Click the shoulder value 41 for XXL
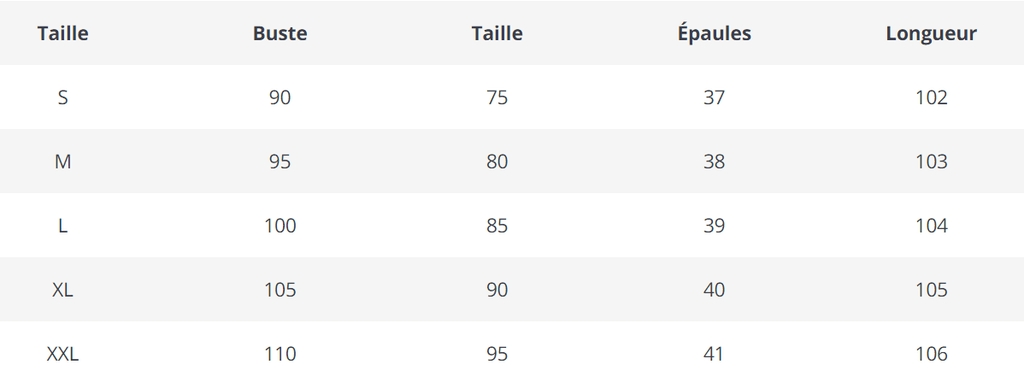Image resolution: width=1024 pixels, height=388 pixels. pos(714,354)
